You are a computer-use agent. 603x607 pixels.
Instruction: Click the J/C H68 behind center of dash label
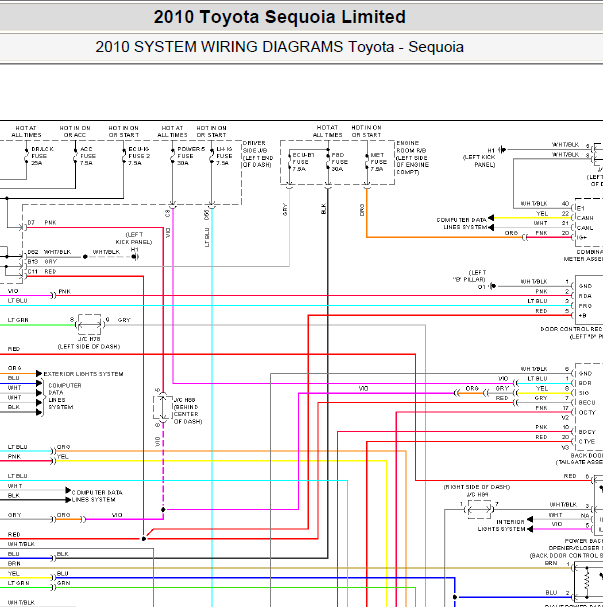coord(188,410)
